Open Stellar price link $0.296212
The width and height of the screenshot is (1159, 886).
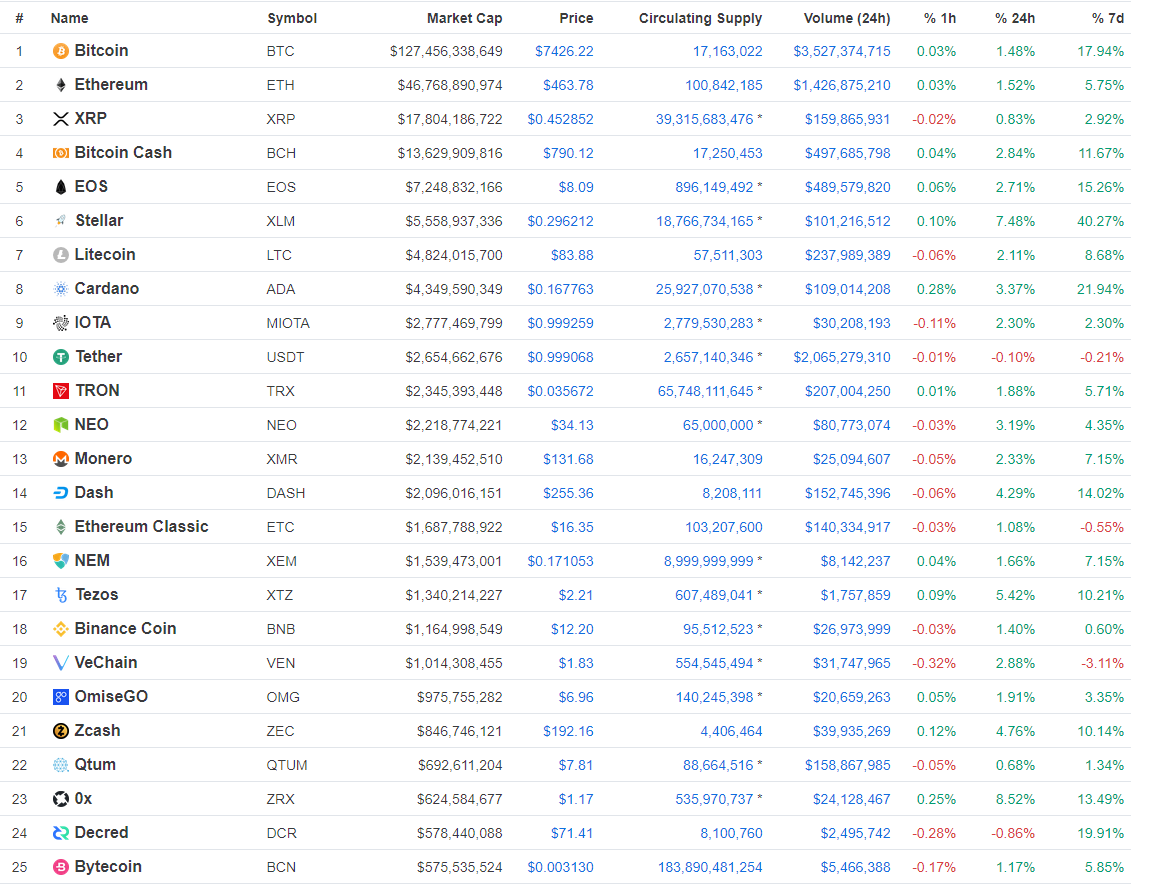560,222
